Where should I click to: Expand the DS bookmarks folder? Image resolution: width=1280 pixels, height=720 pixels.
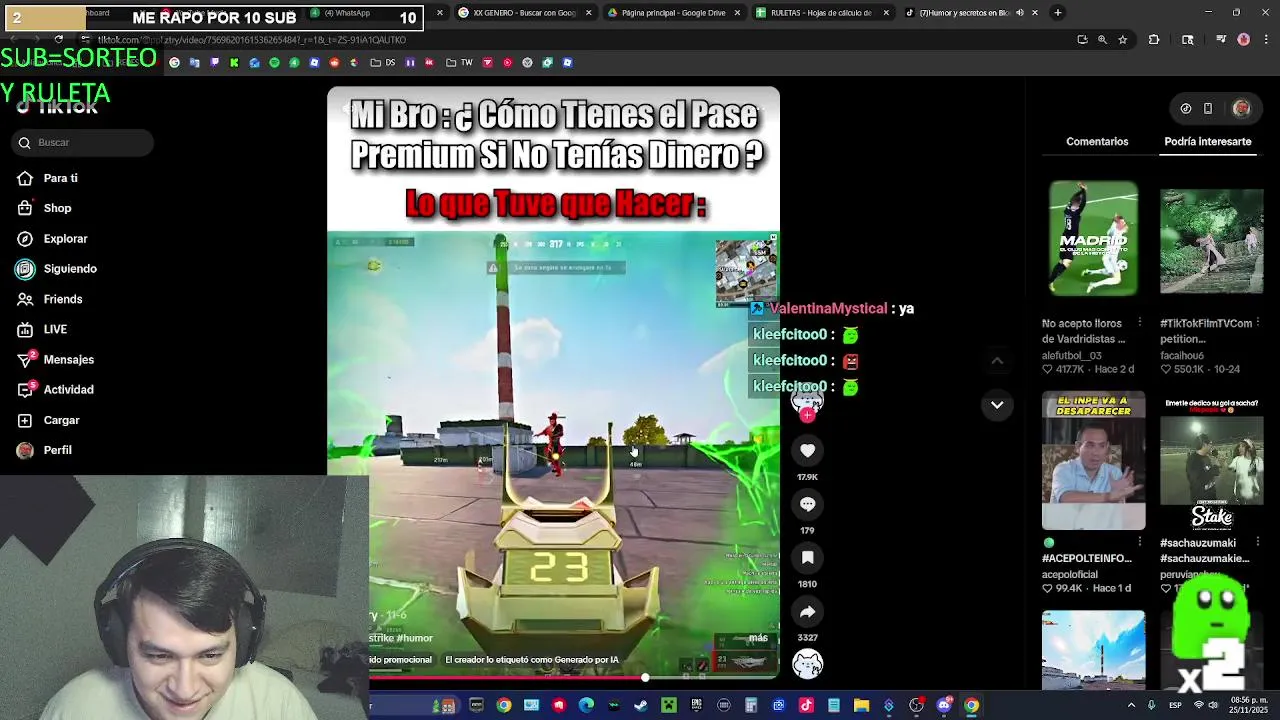tap(383, 62)
